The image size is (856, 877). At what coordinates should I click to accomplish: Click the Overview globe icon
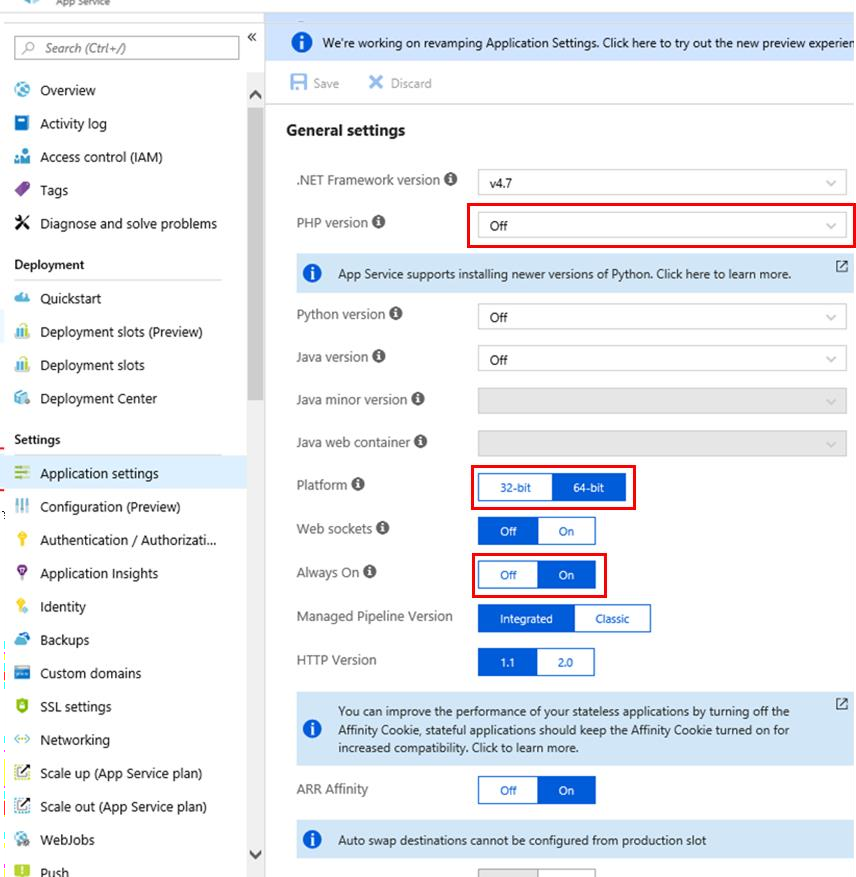tap(22, 89)
